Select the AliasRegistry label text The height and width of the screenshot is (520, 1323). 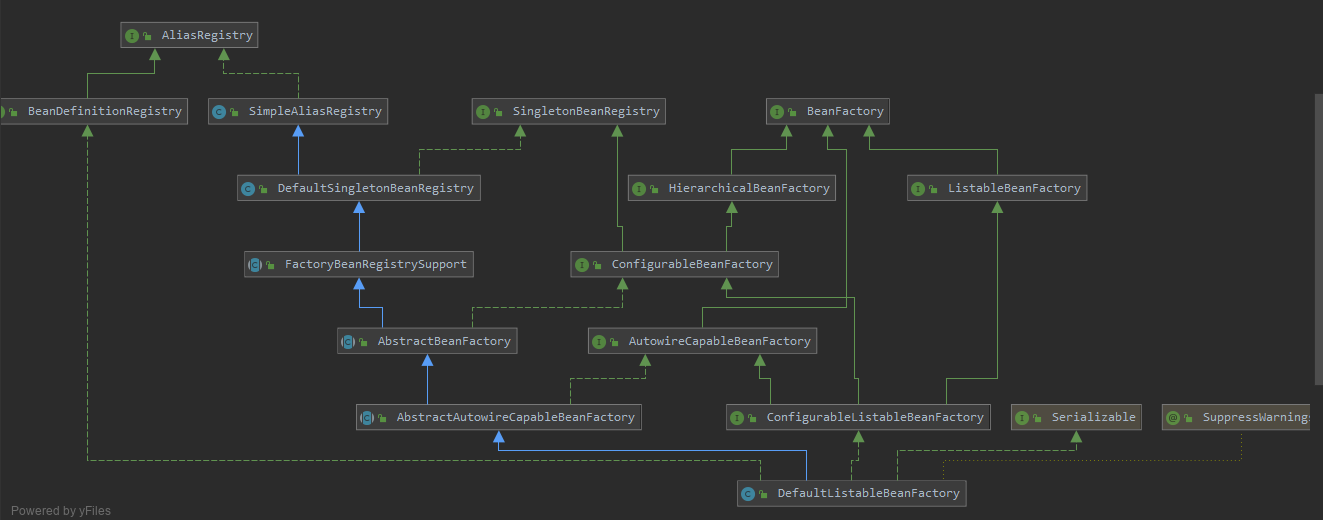(208, 35)
